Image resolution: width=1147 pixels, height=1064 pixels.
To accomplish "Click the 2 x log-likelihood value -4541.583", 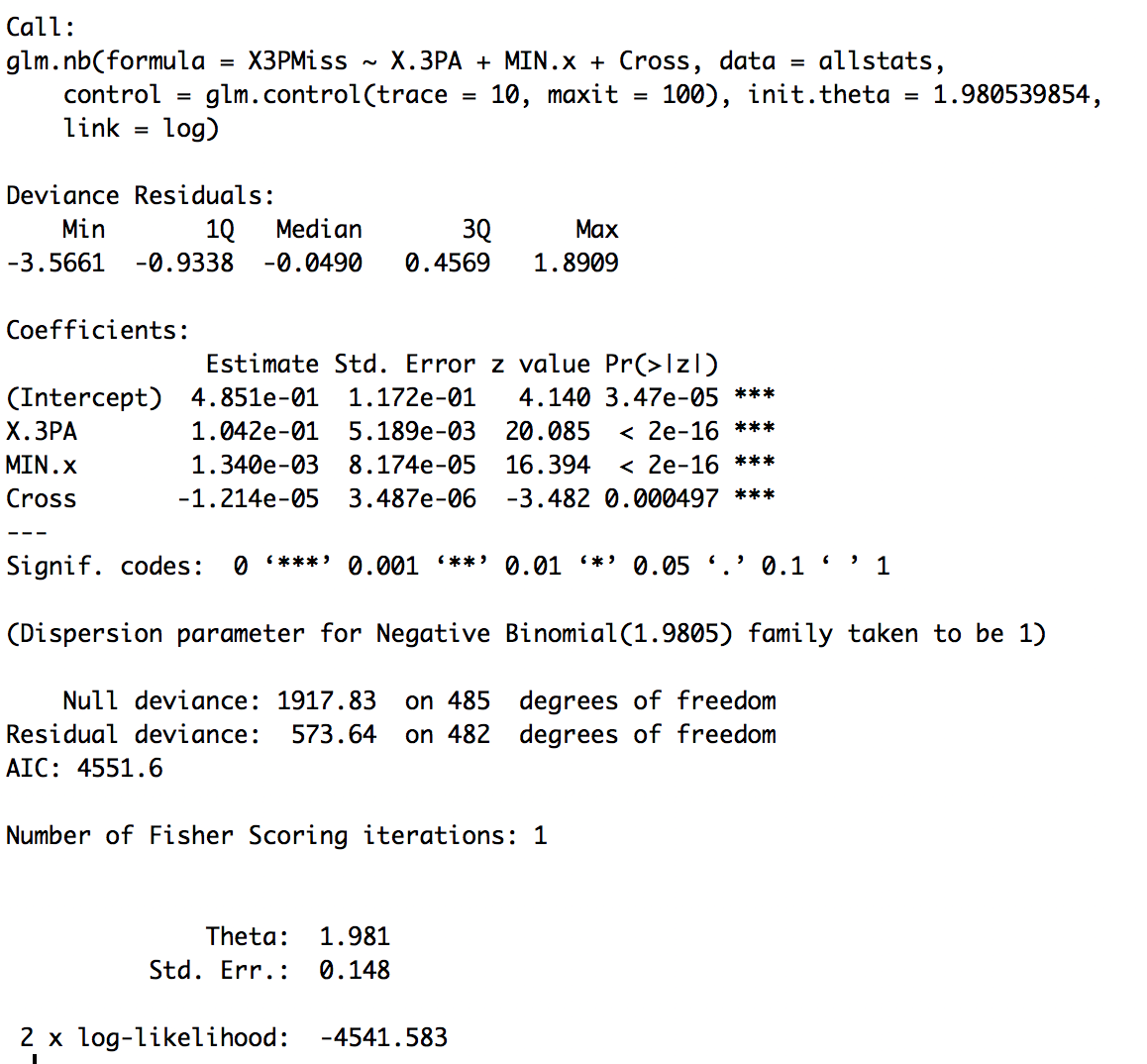I will pyautogui.click(x=383, y=1037).
